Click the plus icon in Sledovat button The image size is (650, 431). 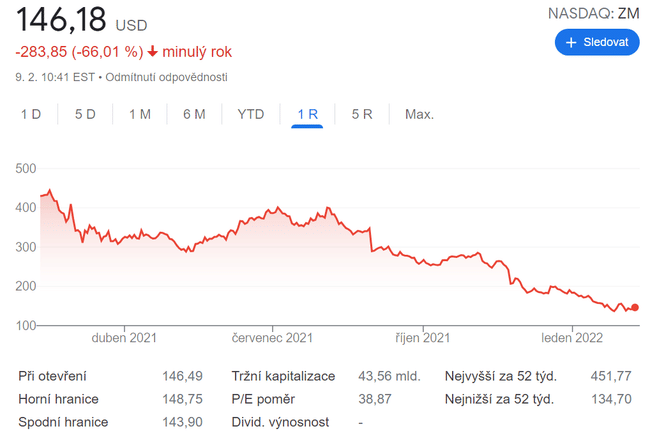pyautogui.click(x=571, y=42)
